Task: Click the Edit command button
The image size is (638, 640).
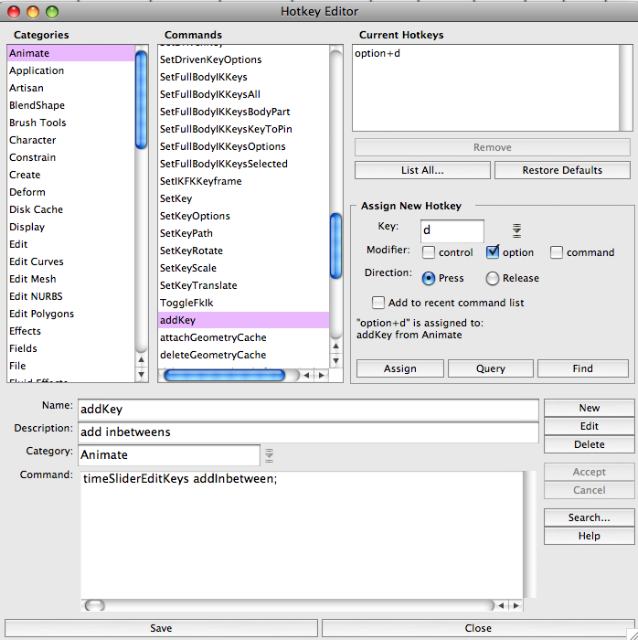Action: [589, 426]
